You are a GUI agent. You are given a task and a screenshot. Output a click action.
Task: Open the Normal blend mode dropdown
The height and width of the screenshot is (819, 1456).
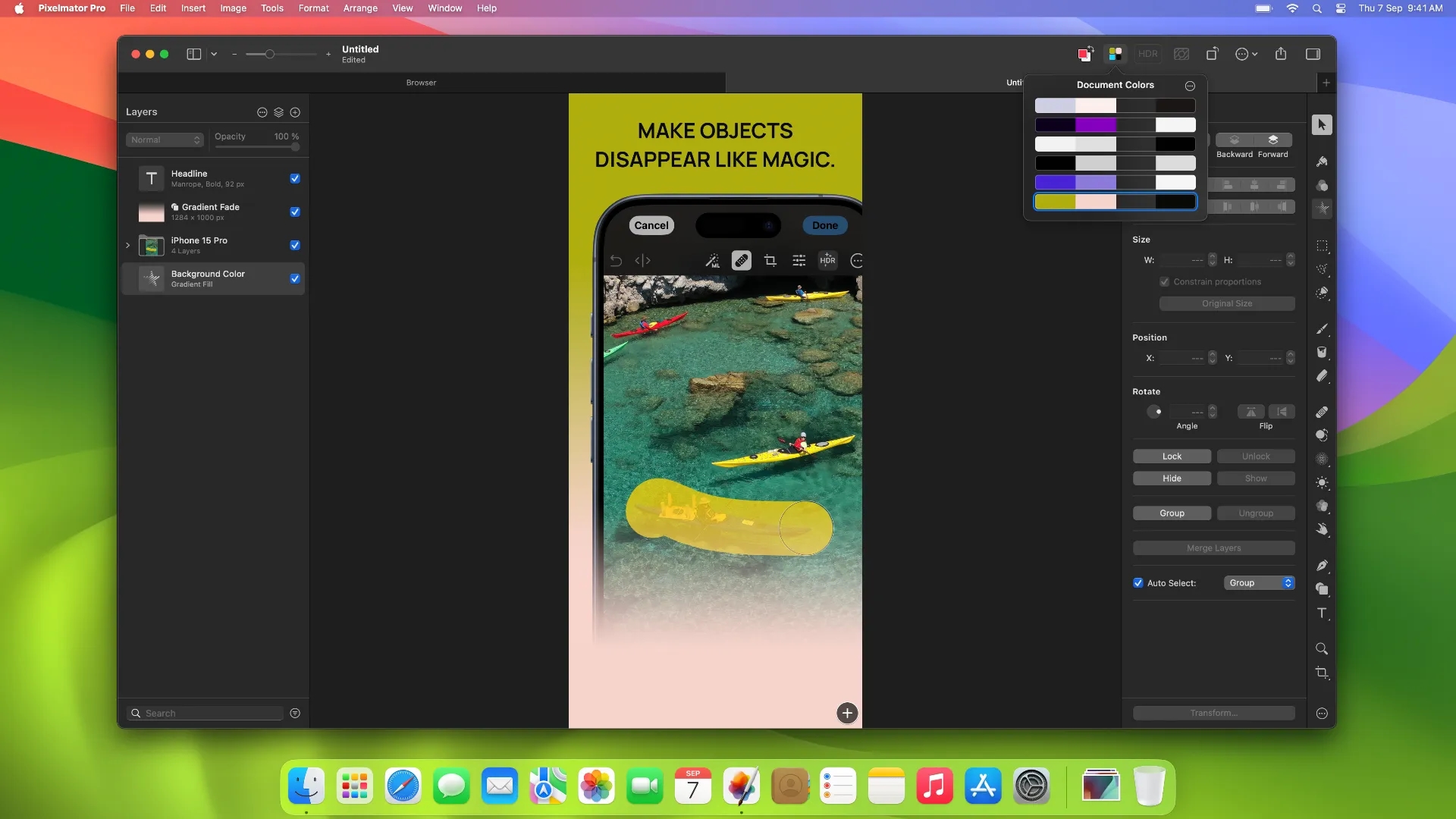164,140
